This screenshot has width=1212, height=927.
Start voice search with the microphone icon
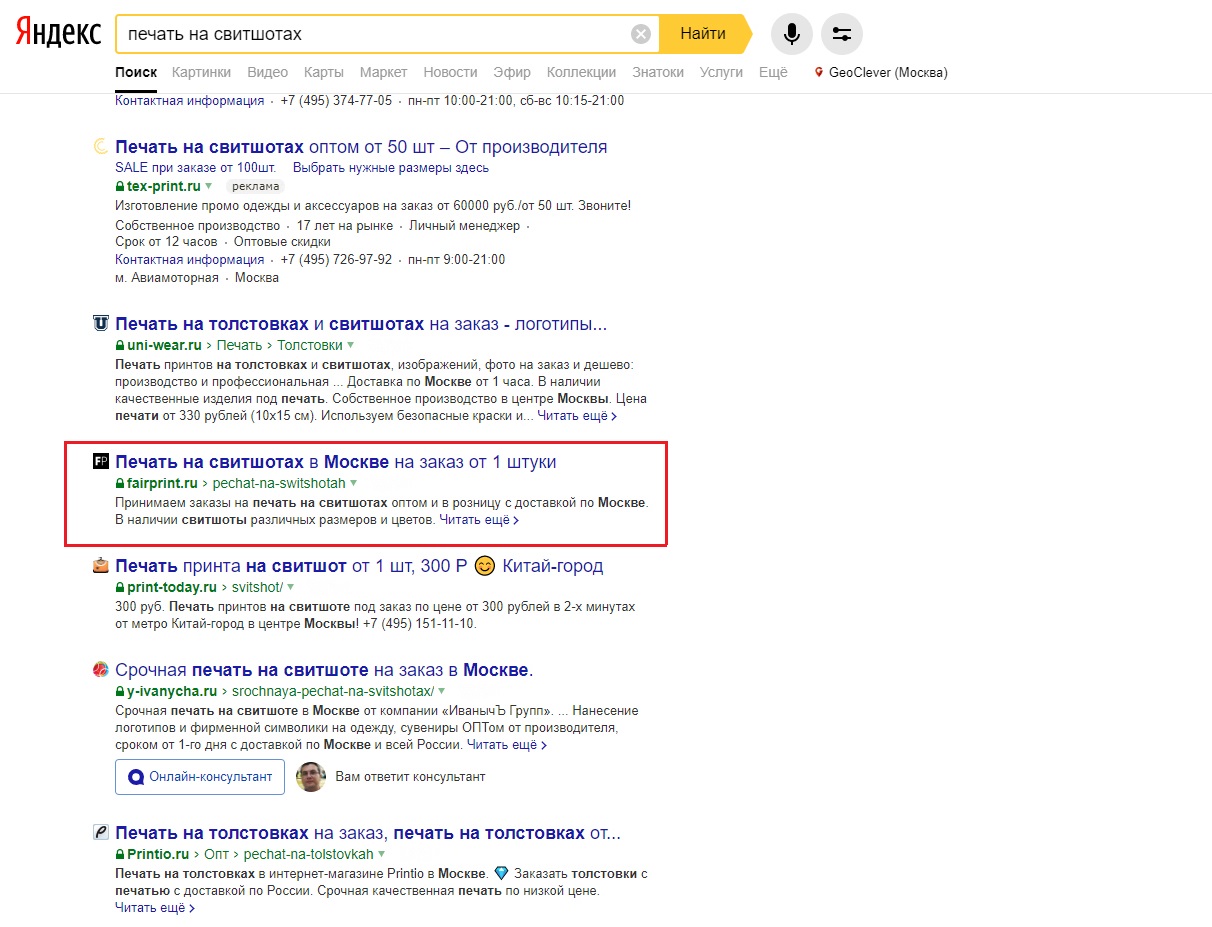pyautogui.click(x=792, y=34)
